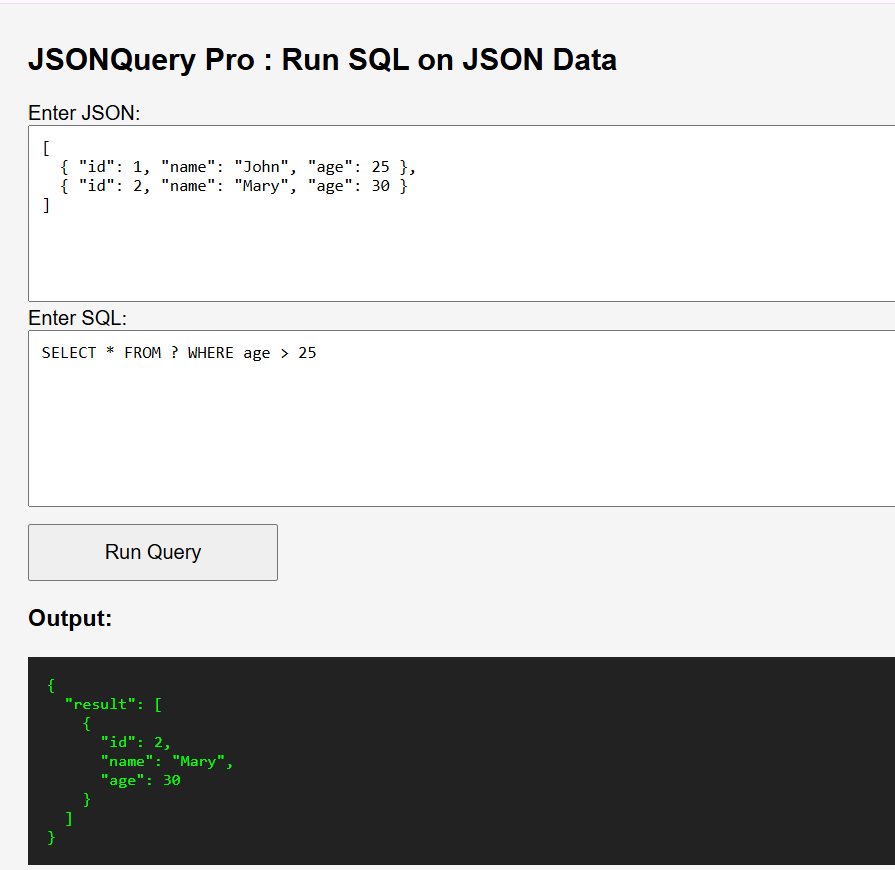Image resolution: width=895 pixels, height=870 pixels.
Task: Click the JSONQuery Pro page heading
Action: [322, 60]
